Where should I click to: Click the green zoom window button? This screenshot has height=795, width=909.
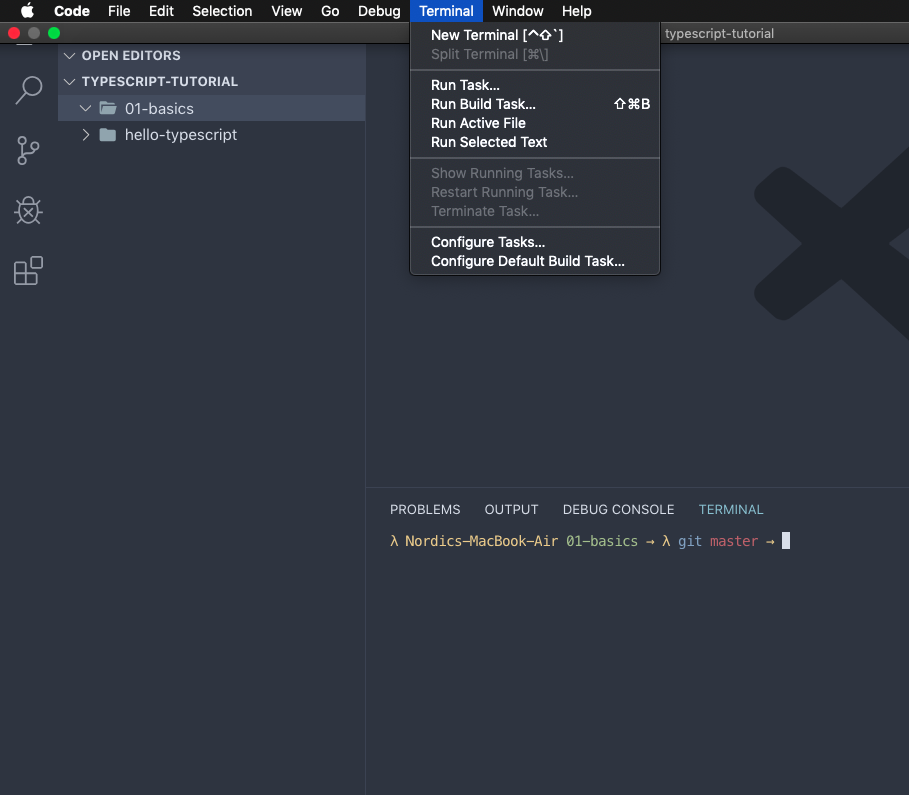click(54, 33)
